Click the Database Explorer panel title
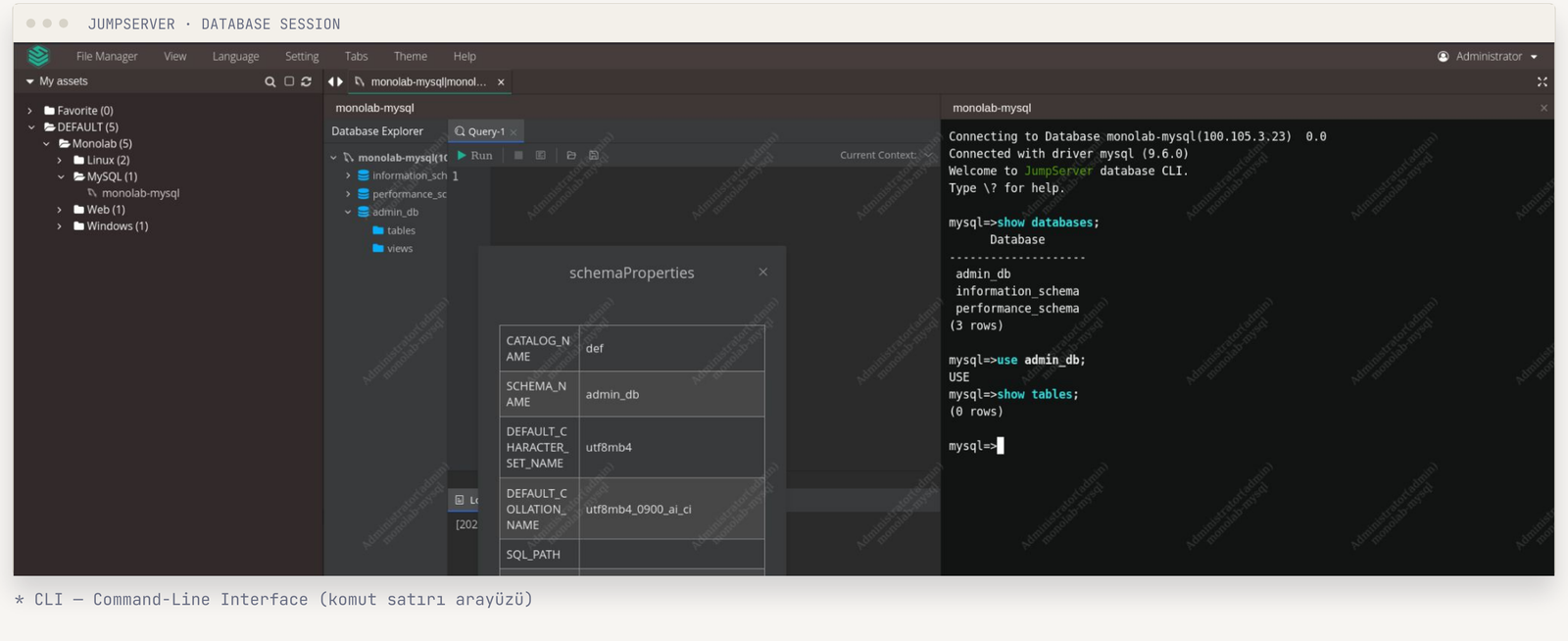 pos(377,131)
